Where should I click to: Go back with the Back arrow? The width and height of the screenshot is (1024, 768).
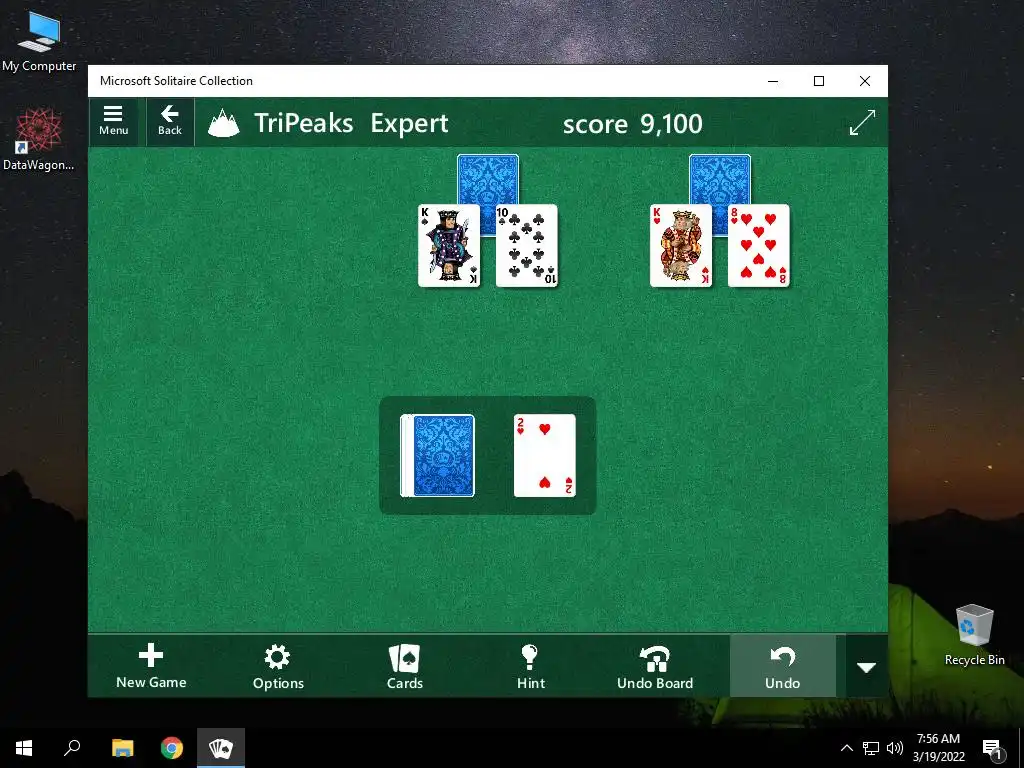(x=170, y=121)
